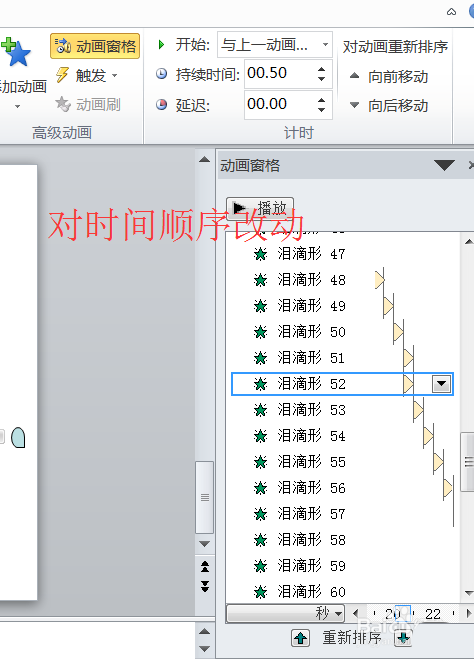Click slide area scroll up arrow
Viewport: 474px width, 659px height.
[x=205, y=159]
